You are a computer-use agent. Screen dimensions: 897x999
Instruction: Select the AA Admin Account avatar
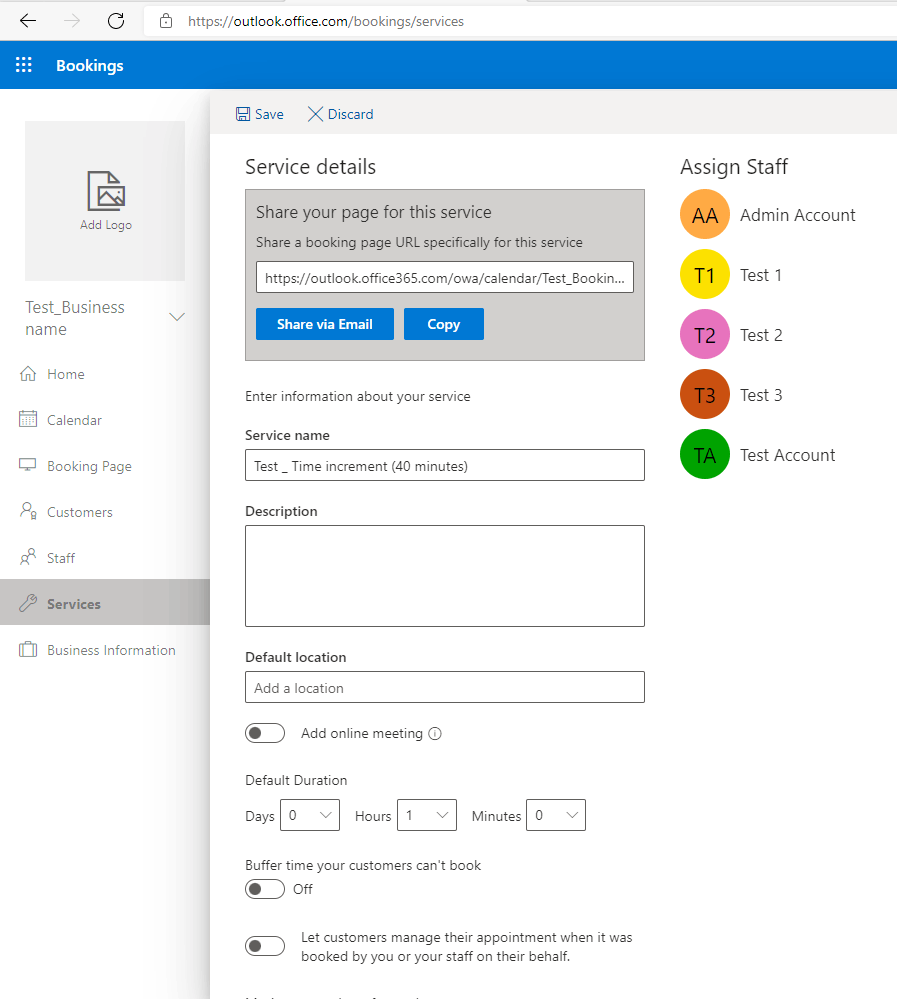pos(705,215)
